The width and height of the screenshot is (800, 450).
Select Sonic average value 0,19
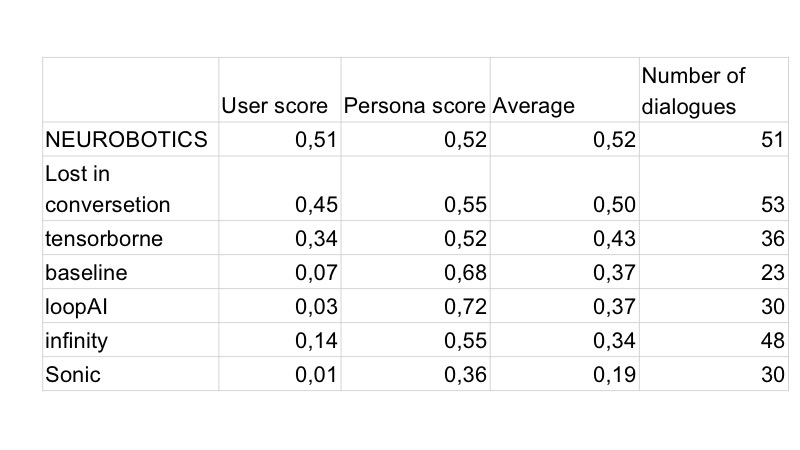tap(613, 375)
